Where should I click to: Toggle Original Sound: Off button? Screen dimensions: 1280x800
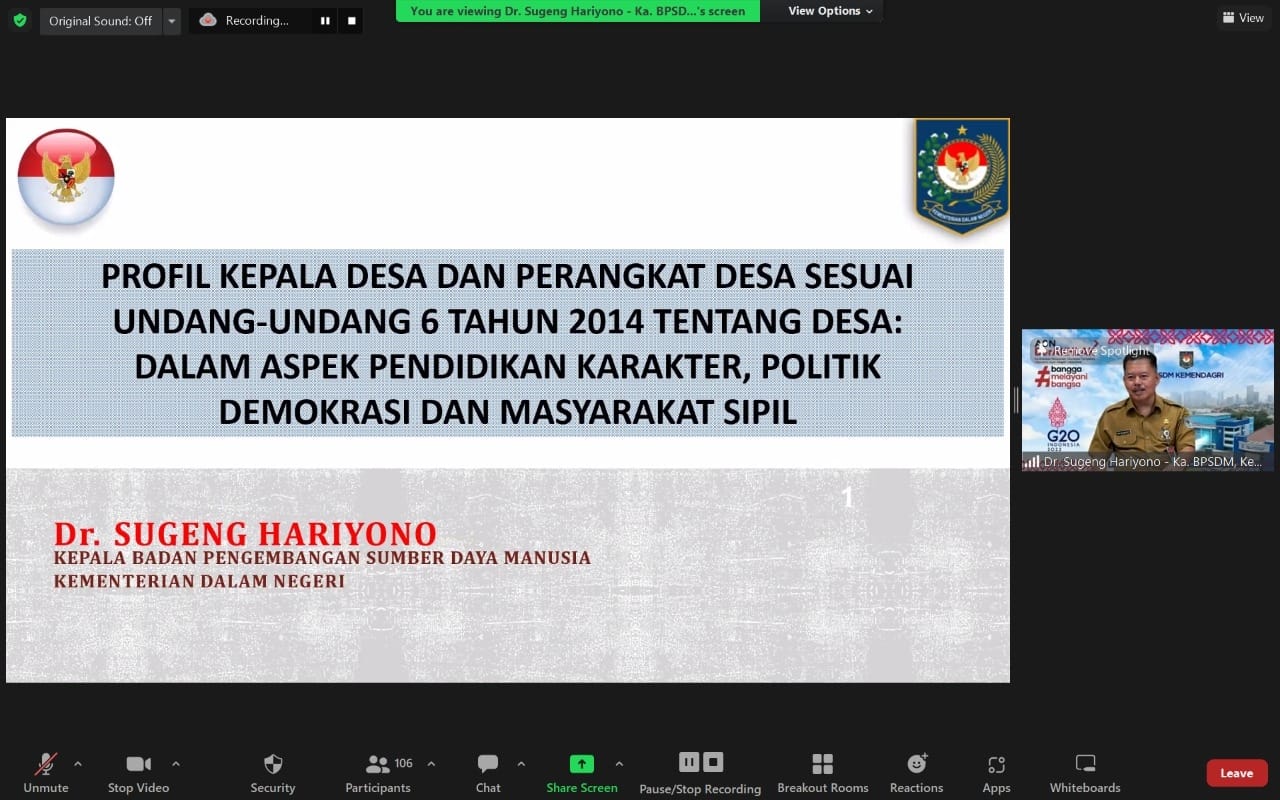(100, 21)
